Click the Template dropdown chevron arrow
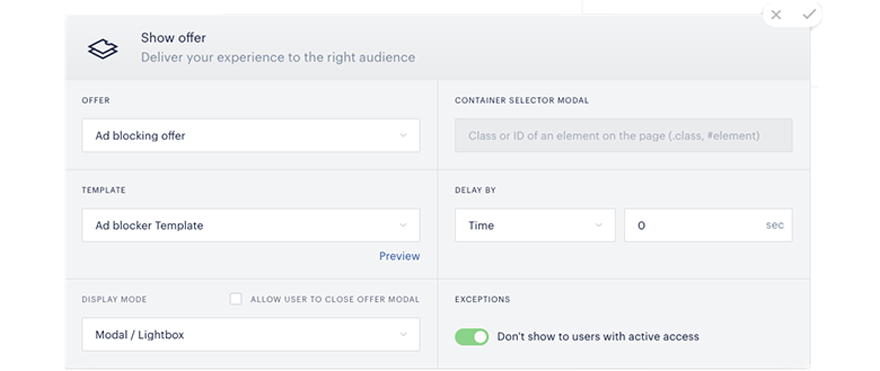 click(x=403, y=226)
